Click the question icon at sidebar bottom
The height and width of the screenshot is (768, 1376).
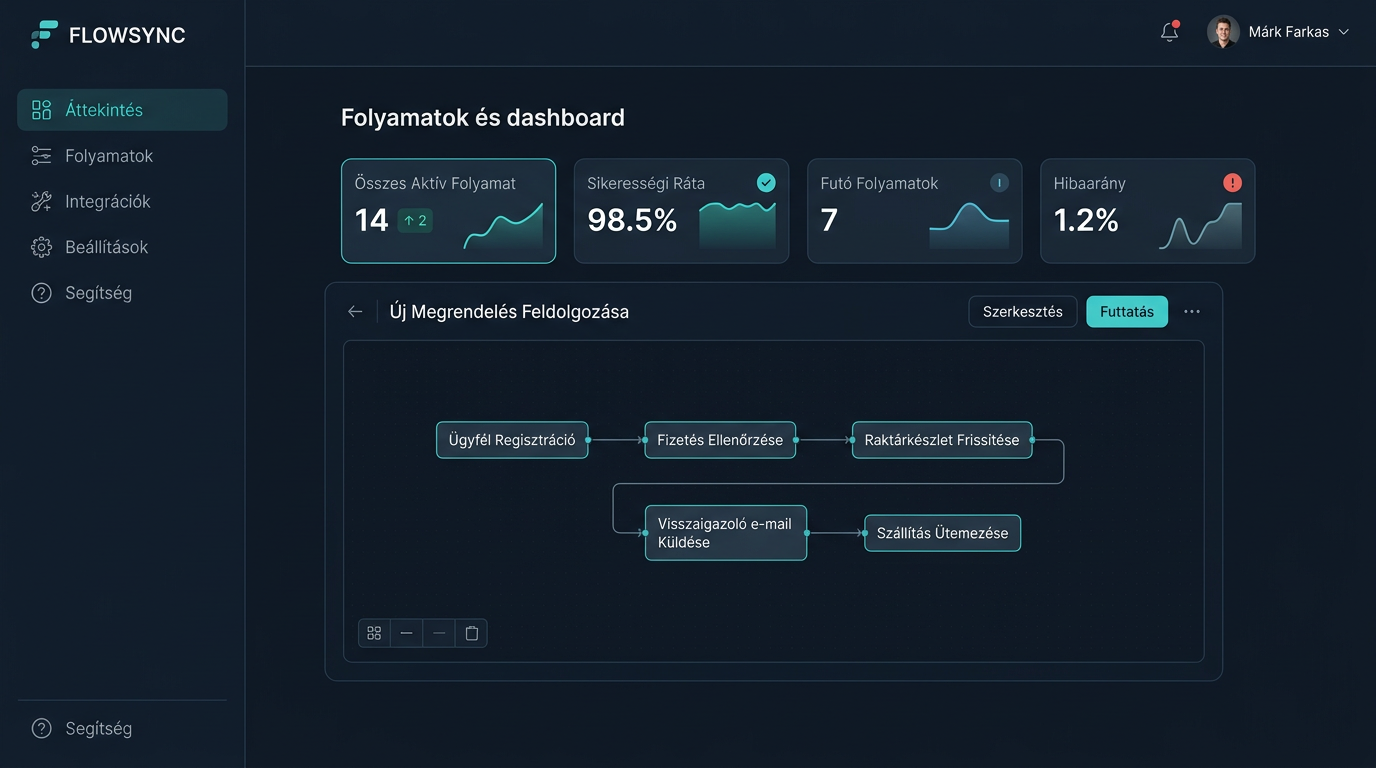[41, 729]
